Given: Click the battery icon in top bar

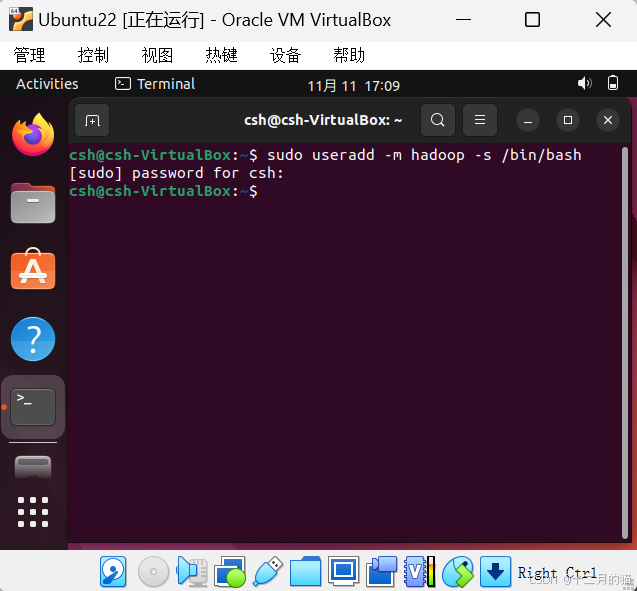Looking at the screenshot, I should 613,83.
